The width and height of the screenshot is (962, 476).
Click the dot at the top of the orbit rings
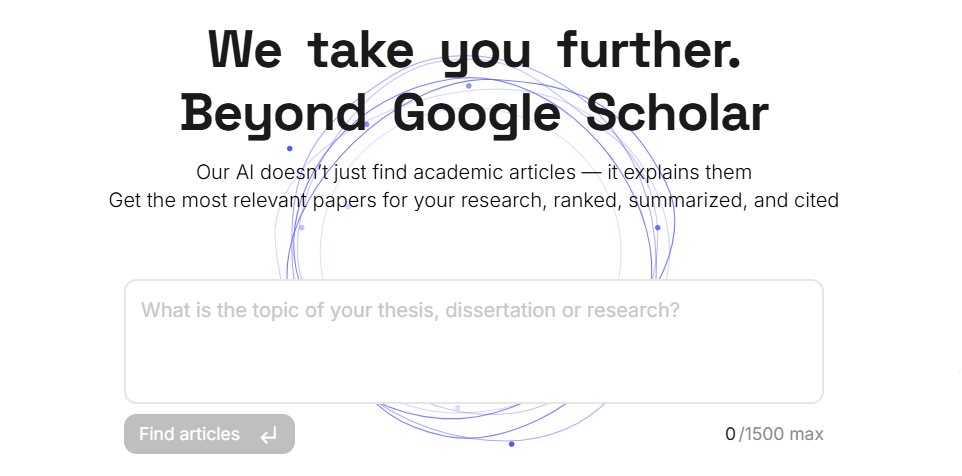tap(469, 86)
